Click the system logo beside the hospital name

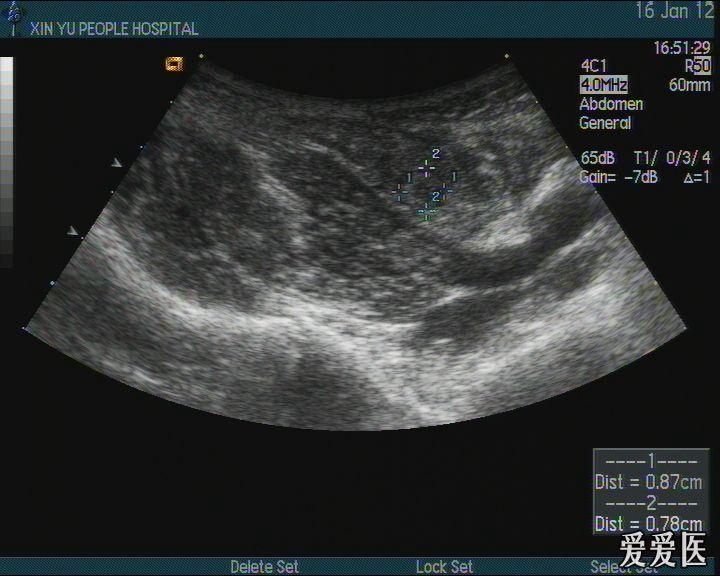pos(13,19)
